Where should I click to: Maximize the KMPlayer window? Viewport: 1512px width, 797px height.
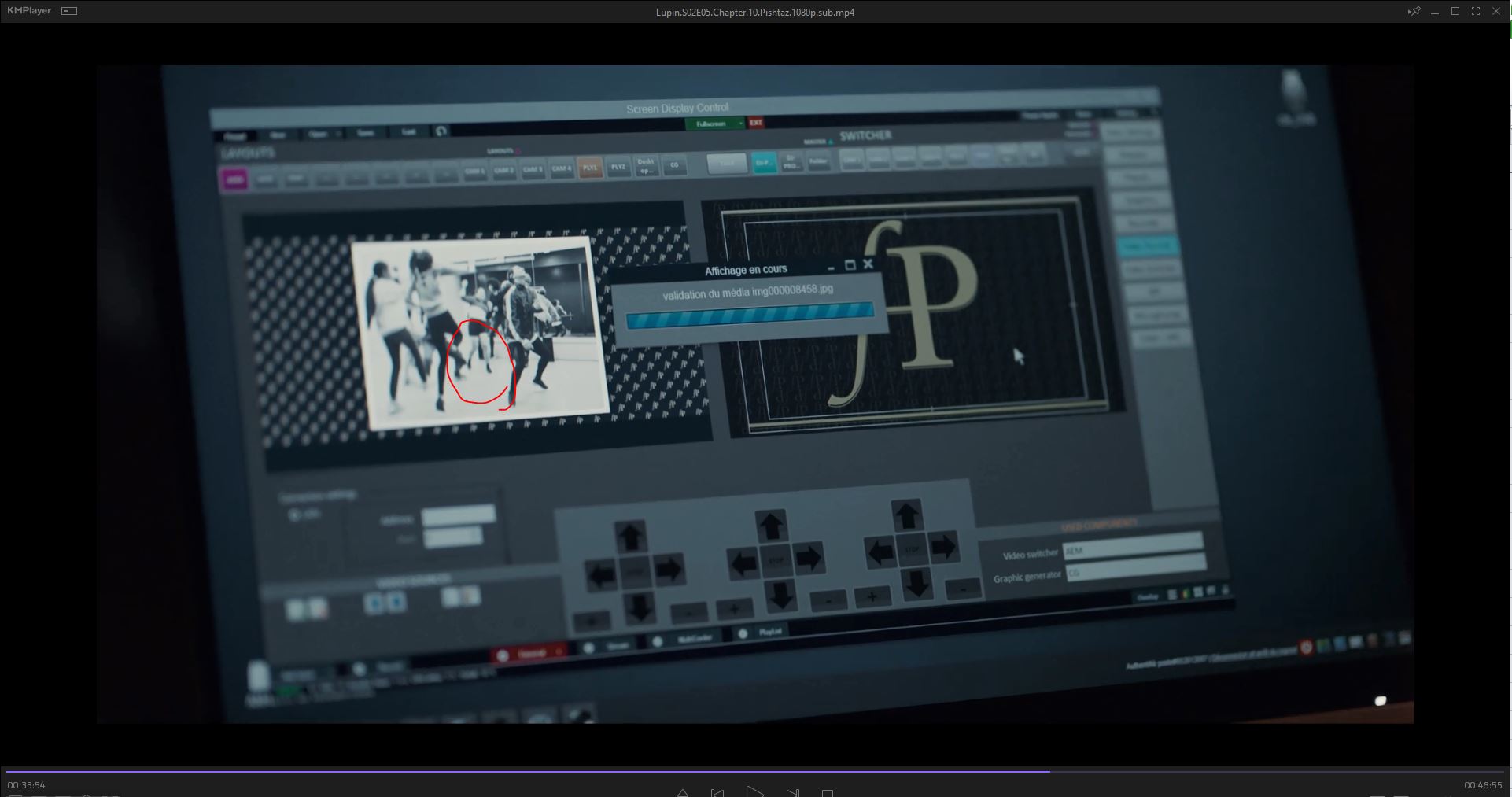coord(1455,11)
